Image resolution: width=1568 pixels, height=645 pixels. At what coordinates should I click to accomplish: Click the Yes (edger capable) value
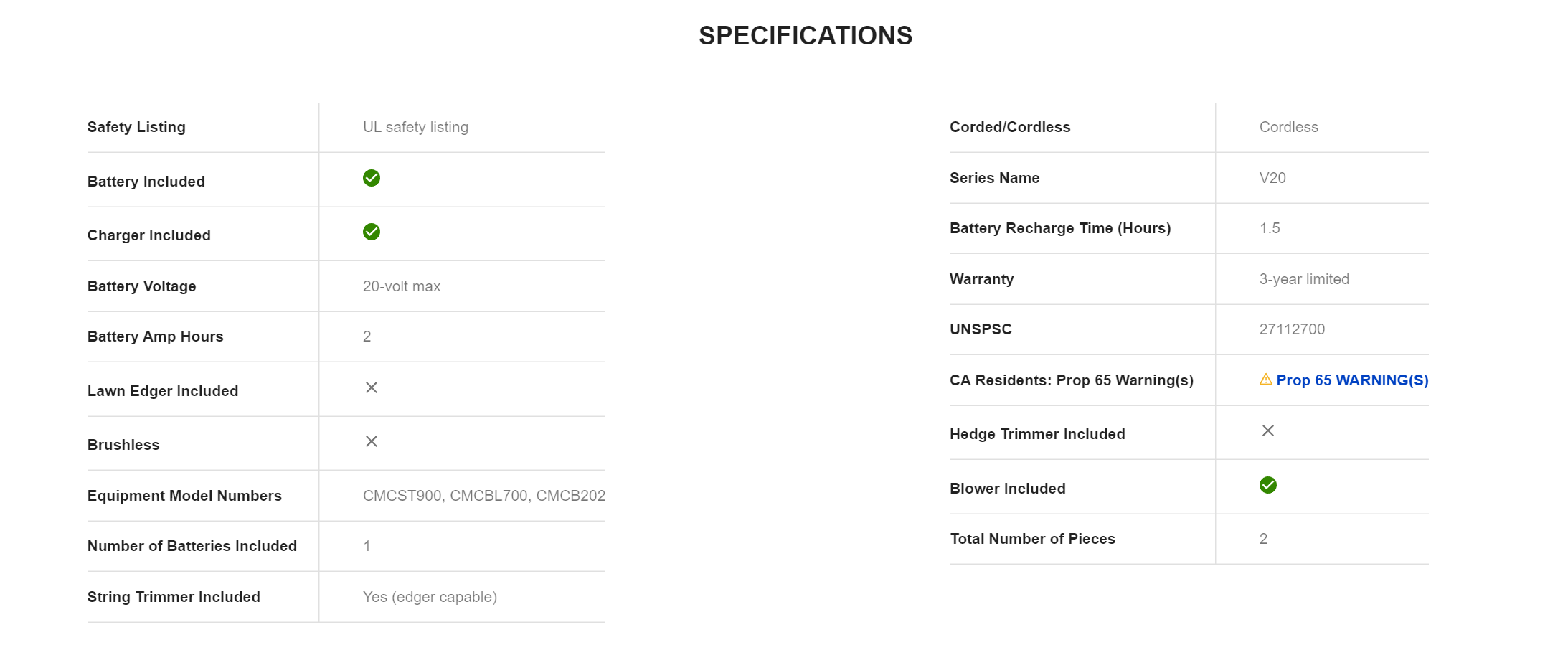(x=430, y=597)
